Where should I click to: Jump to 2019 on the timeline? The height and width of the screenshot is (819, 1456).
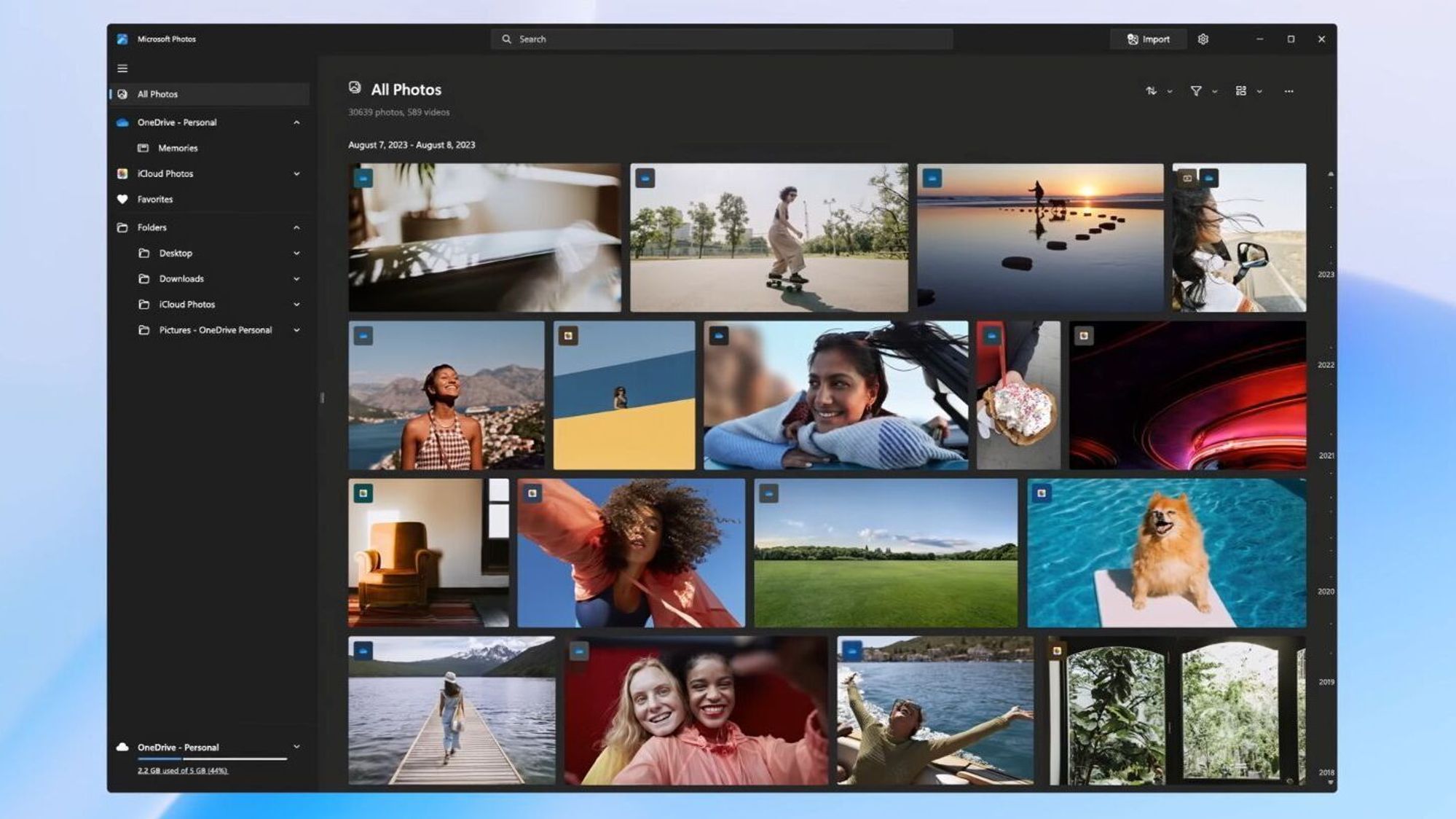tap(1326, 682)
